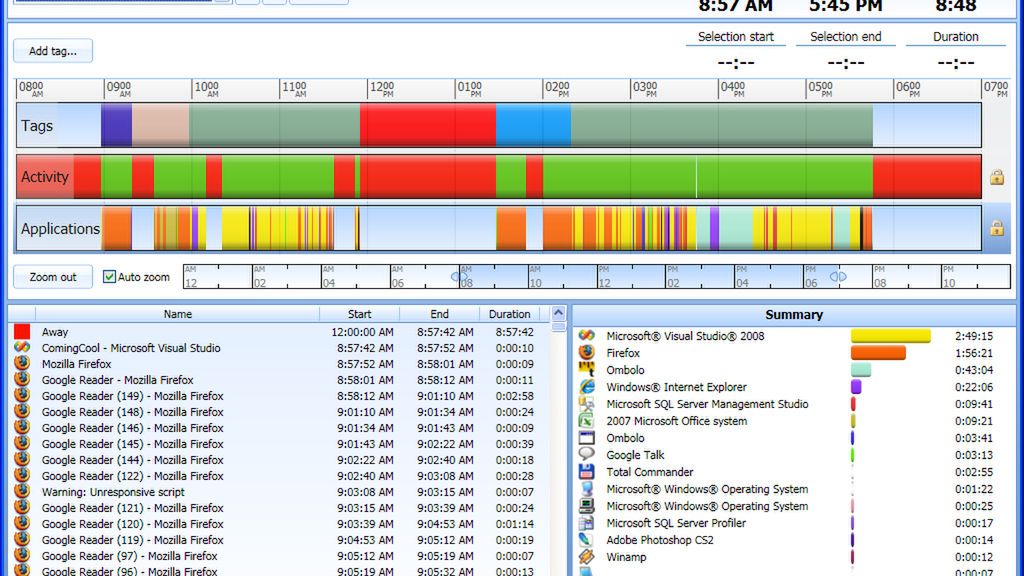The height and width of the screenshot is (576, 1024).
Task: Click Visual Studio 2008 icon in Summary
Action: click(x=586, y=336)
